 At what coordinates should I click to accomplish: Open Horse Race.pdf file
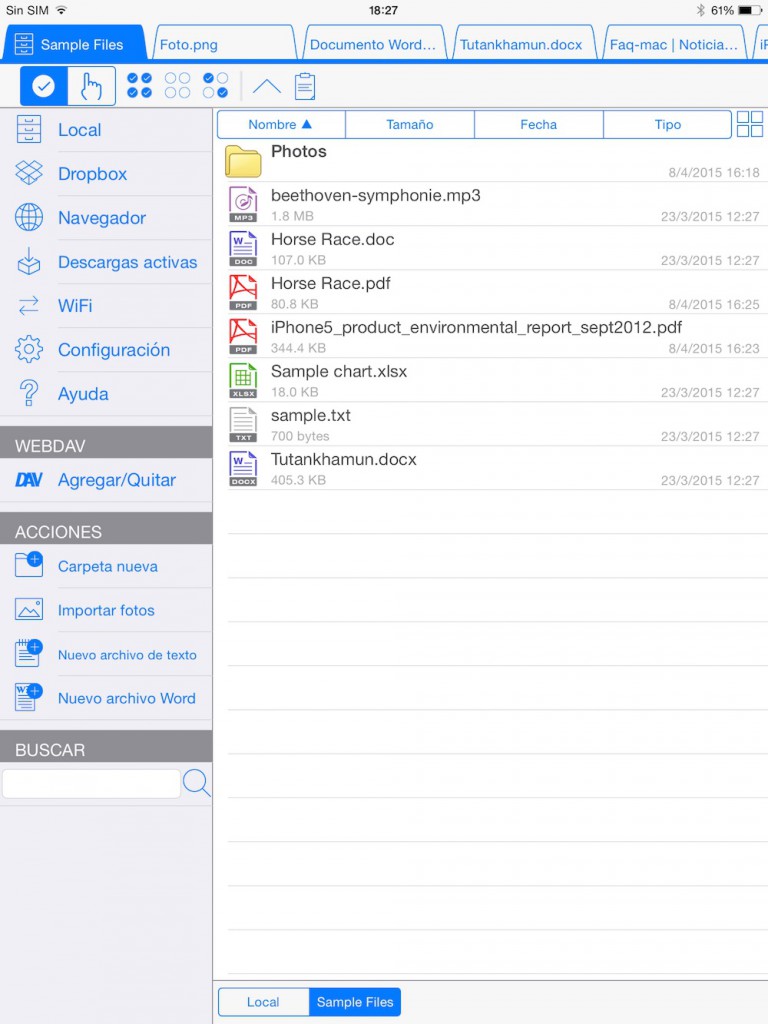point(492,293)
